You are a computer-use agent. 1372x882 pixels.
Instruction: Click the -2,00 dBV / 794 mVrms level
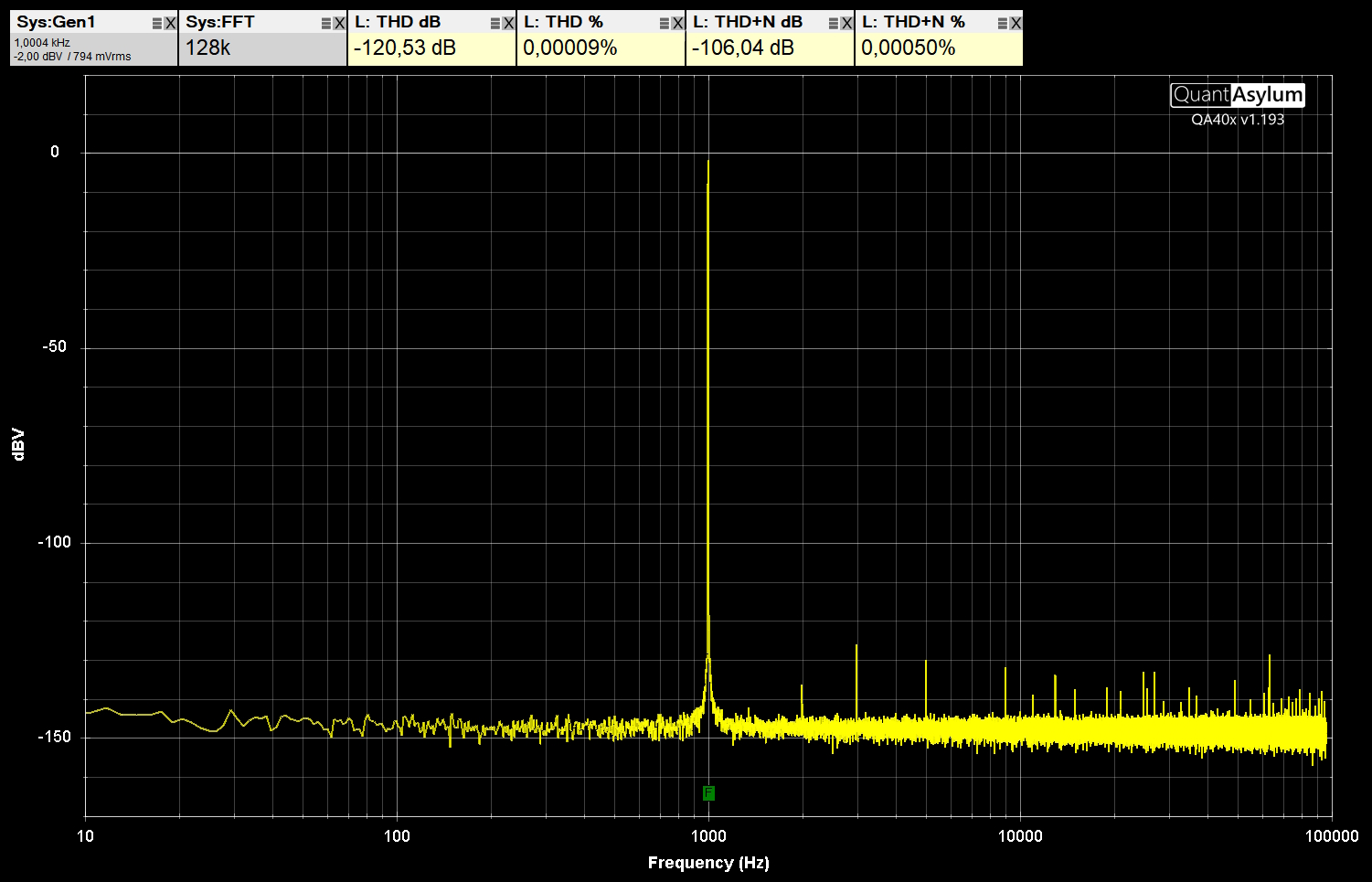tap(72, 57)
